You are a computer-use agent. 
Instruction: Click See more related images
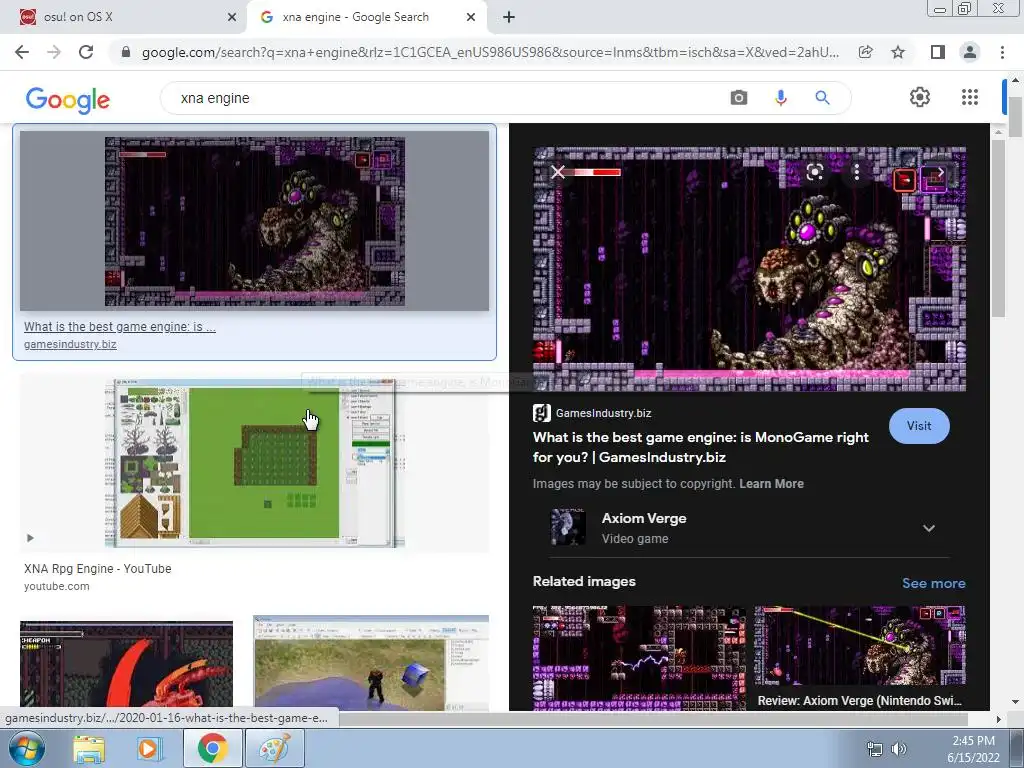click(933, 583)
